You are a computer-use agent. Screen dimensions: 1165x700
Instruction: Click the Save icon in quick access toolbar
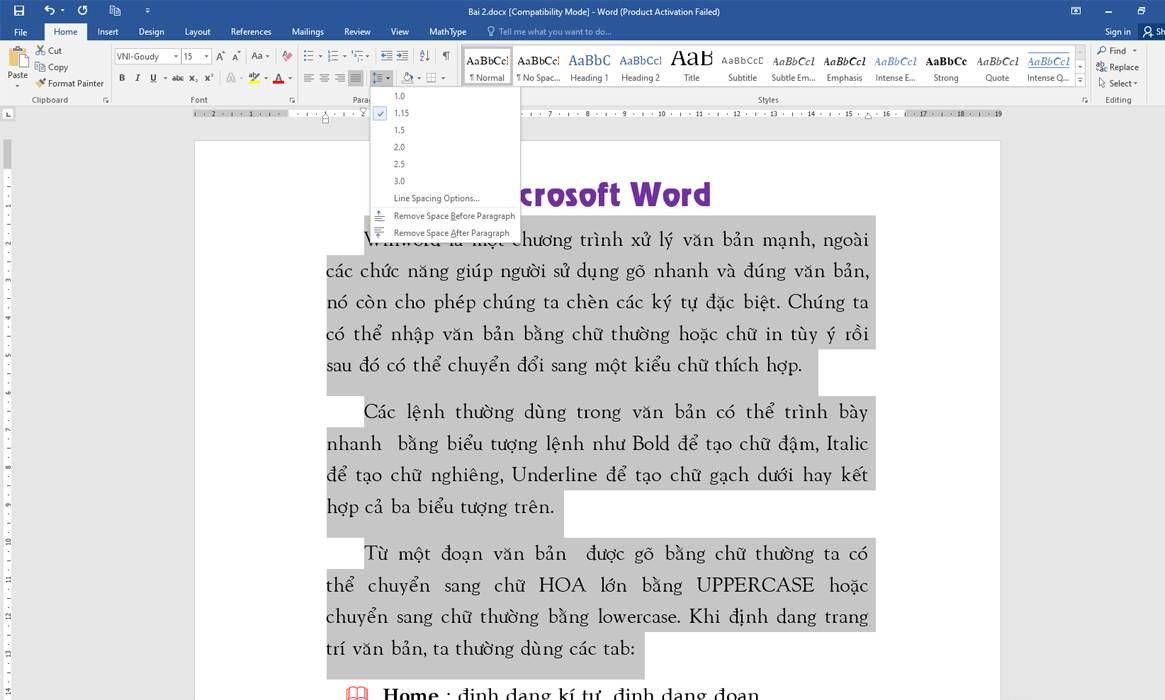click(19, 10)
